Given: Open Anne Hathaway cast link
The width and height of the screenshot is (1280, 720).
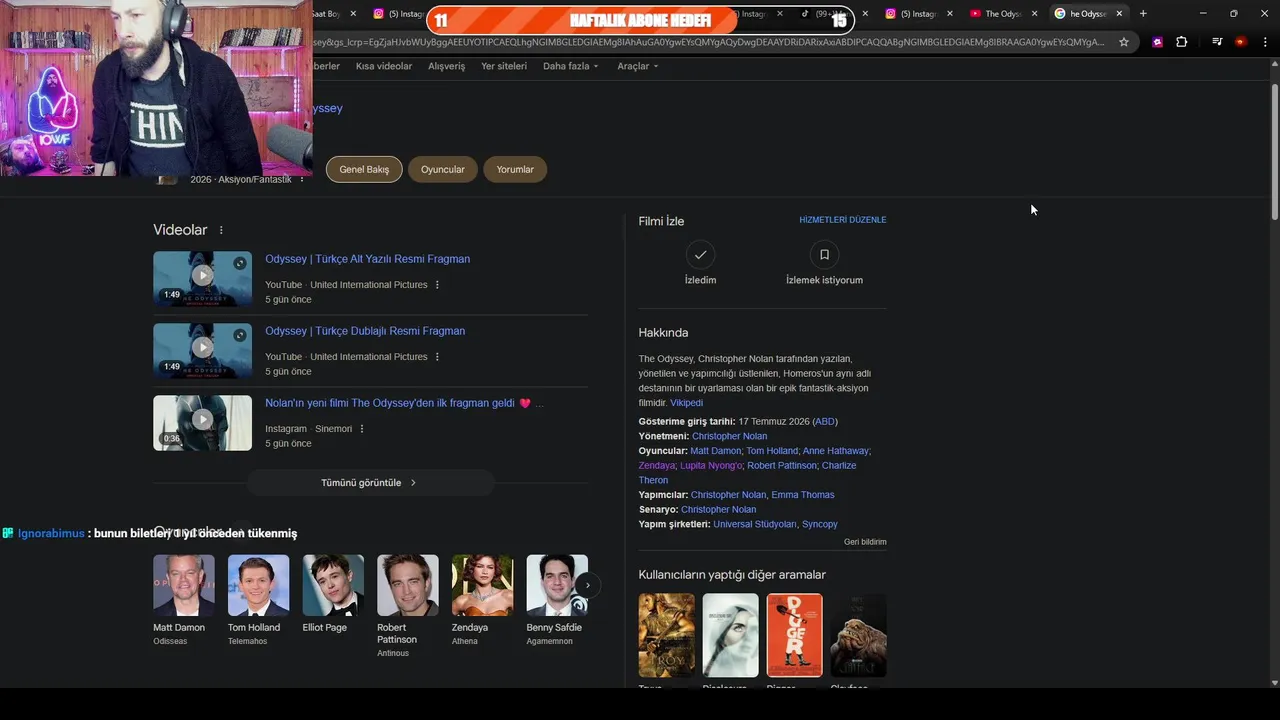Looking at the screenshot, I should pyautogui.click(x=835, y=451).
